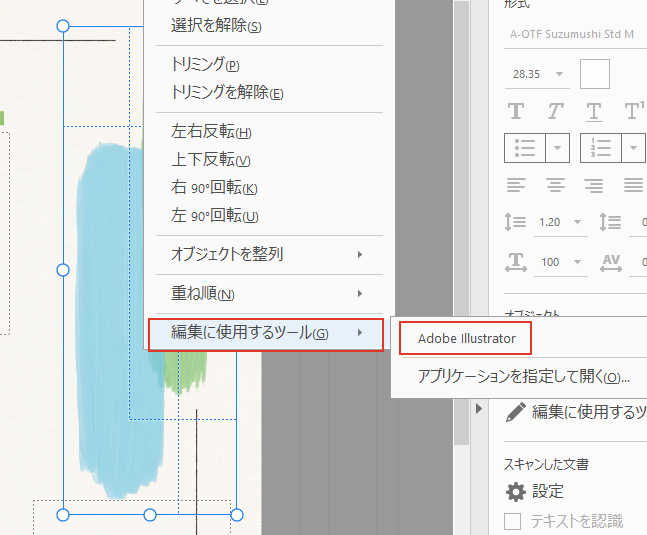This screenshot has width=647, height=535.
Task: Select 右 90°回転 menu item
Action: pos(269,188)
